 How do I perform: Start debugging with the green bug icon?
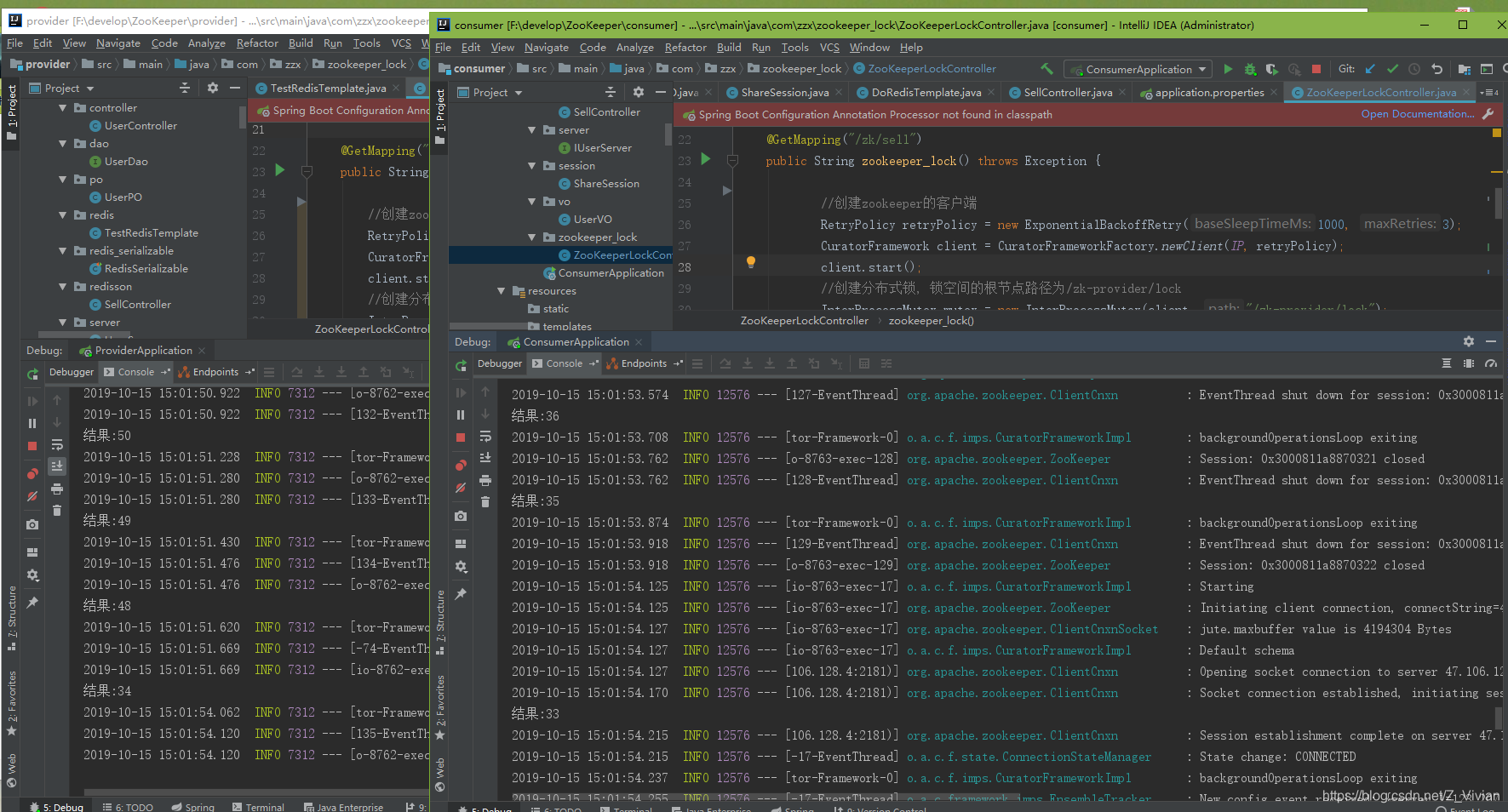coord(1250,69)
